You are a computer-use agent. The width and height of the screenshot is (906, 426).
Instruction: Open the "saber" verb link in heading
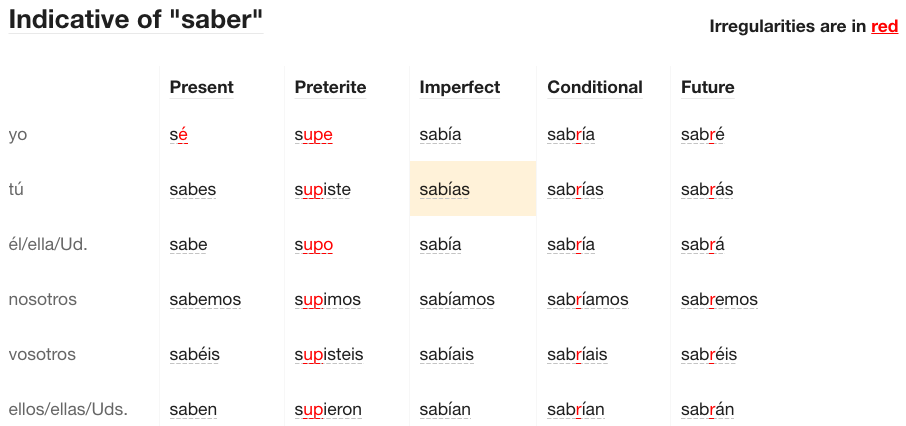click(x=218, y=19)
